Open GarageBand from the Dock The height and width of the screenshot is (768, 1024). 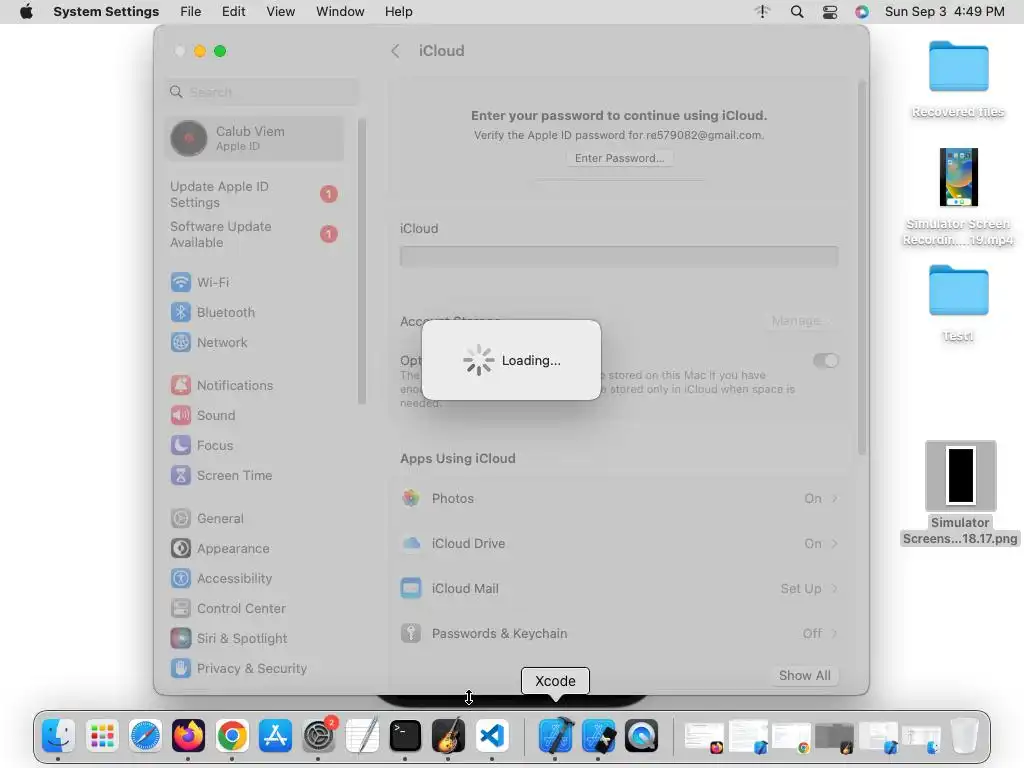448,735
